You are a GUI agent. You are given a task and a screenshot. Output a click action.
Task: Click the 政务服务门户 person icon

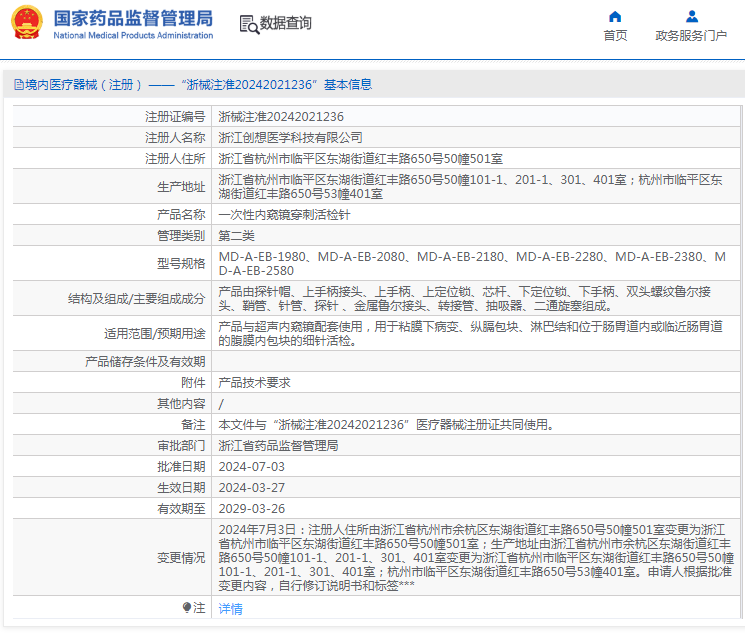[x=691, y=16]
